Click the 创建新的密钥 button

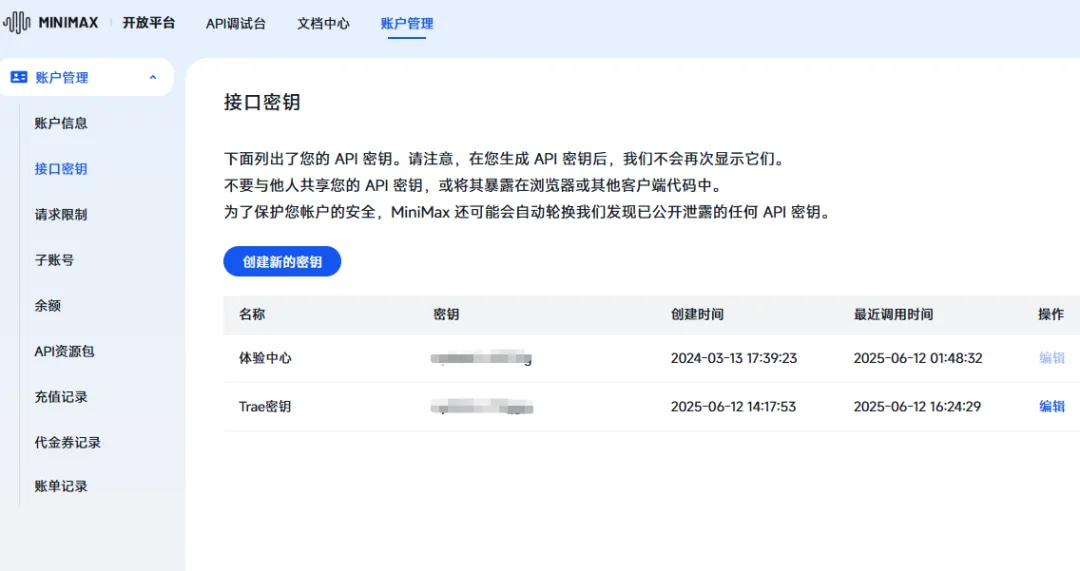pos(282,262)
